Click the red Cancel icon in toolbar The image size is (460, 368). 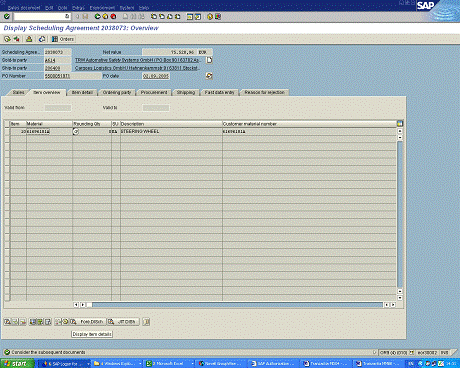[x=113, y=16]
